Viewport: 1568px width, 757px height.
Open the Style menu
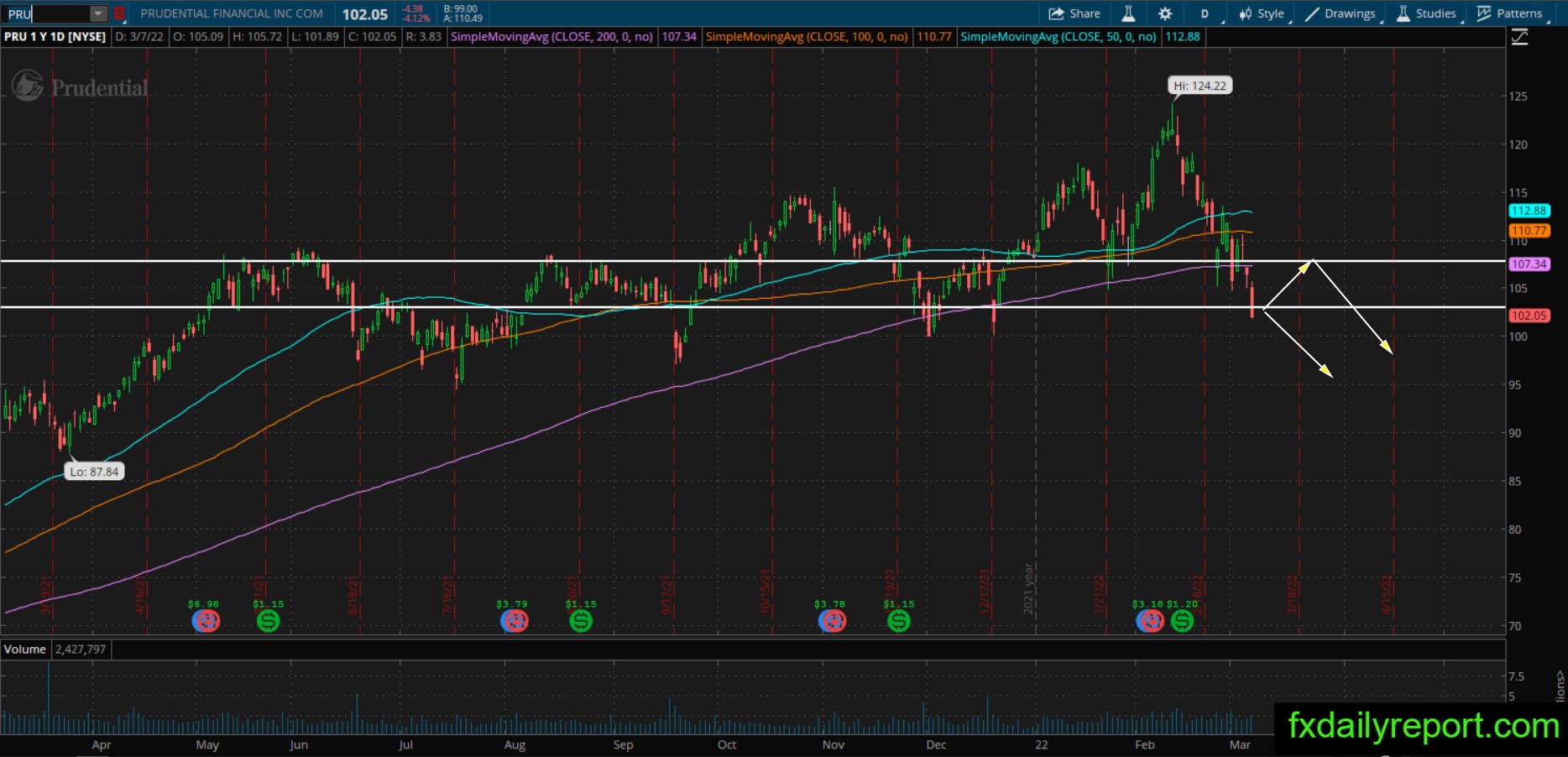pyautogui.click(x=1263, y=13)
